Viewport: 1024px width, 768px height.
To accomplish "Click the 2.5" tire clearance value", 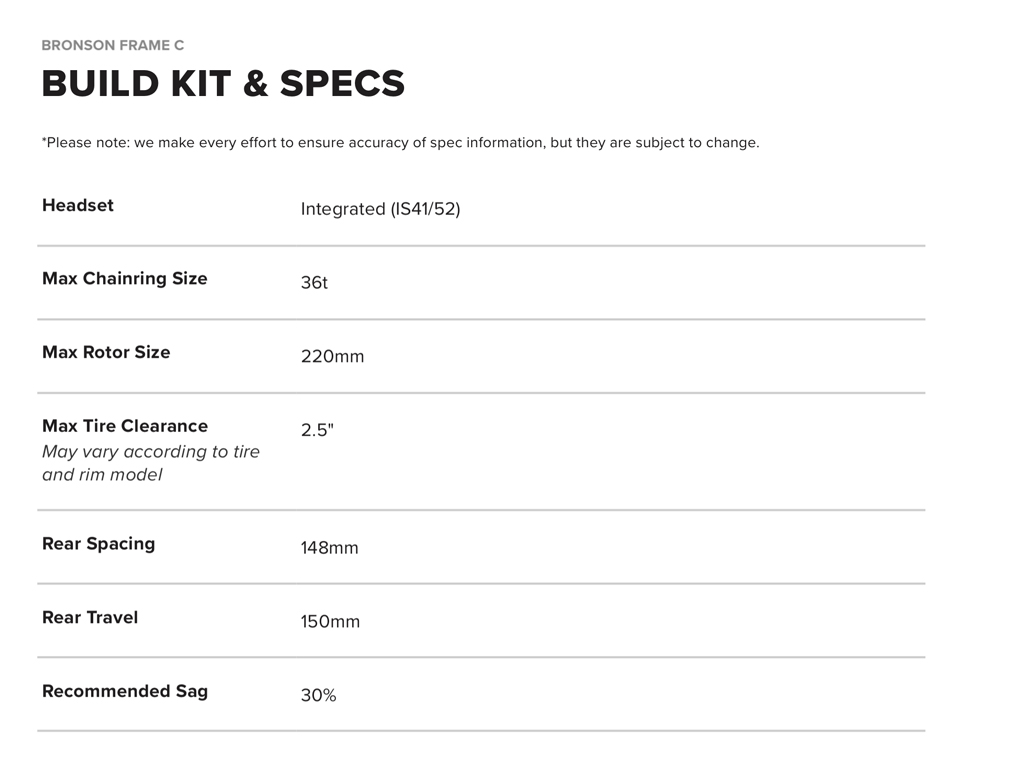I will point(317,430).
